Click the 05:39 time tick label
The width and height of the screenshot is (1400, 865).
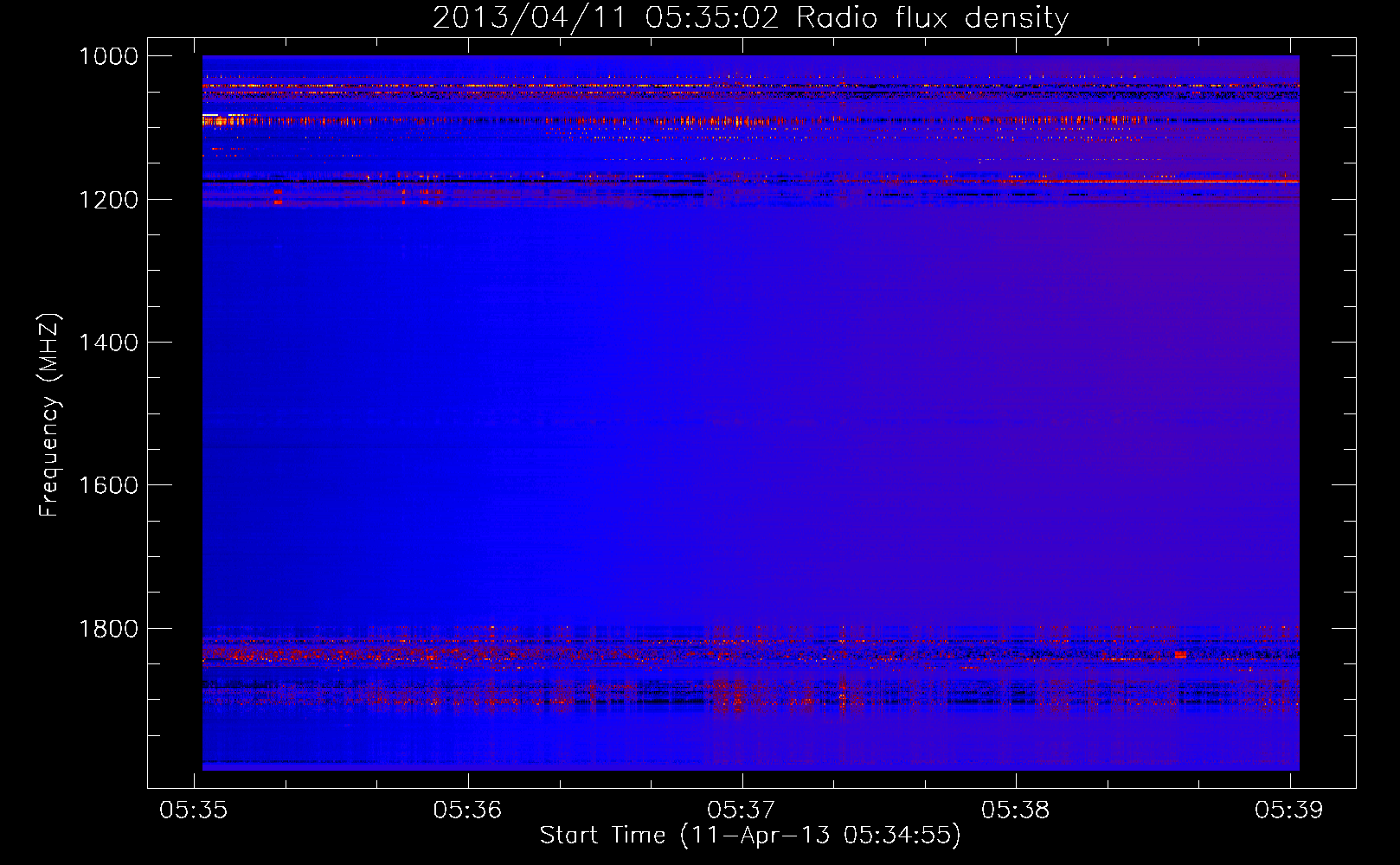[1289, 810]
